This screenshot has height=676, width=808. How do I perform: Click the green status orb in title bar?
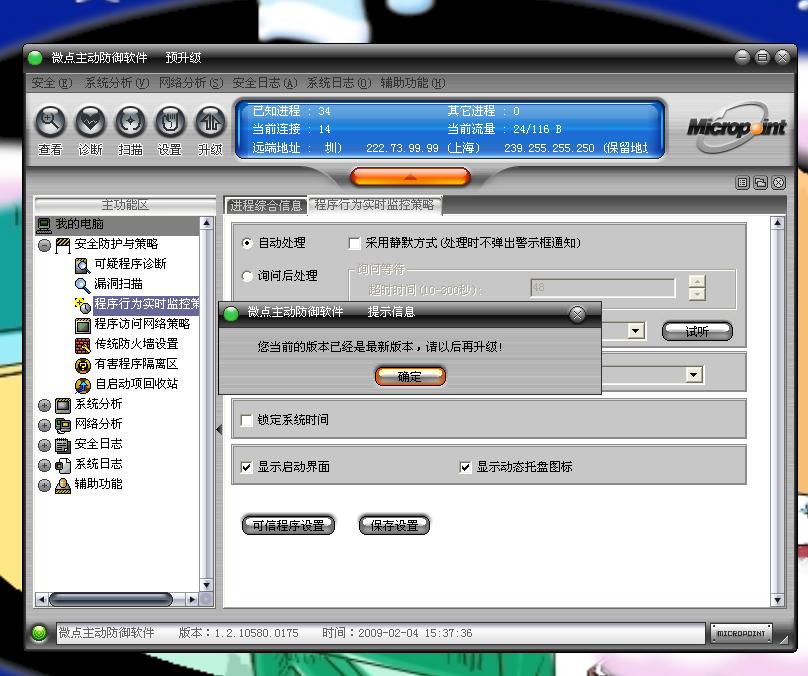coord(35,58)
